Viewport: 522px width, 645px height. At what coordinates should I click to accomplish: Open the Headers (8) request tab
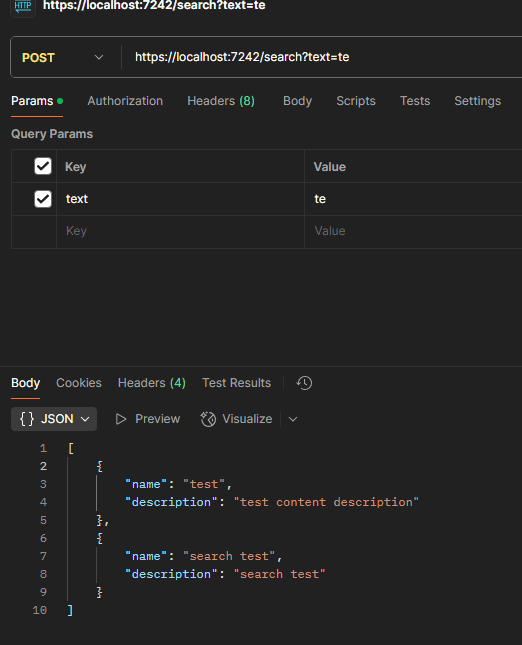[221, 101]
